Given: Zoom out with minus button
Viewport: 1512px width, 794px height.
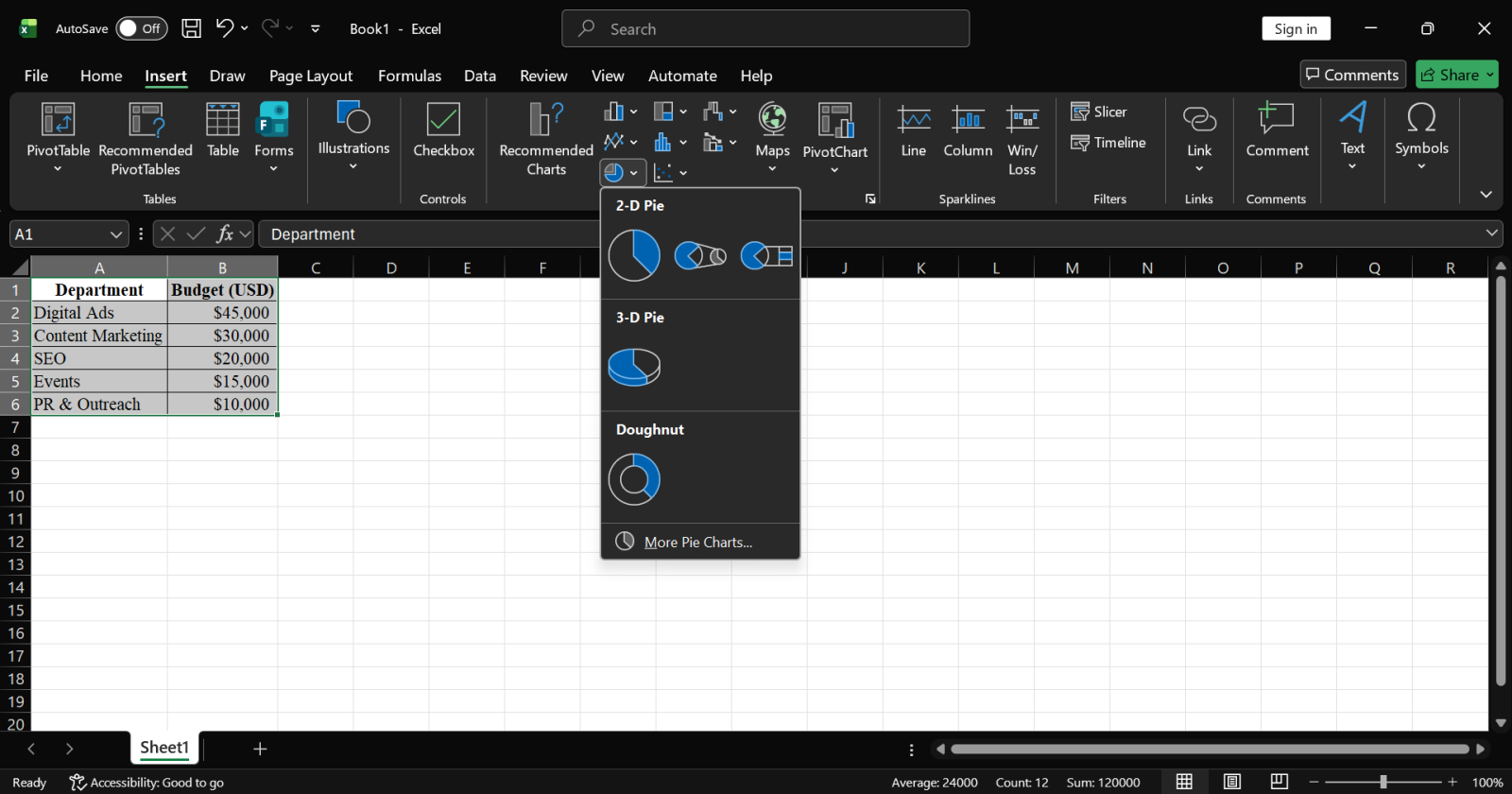Looking at the screenshot, I should point(1314,782).
